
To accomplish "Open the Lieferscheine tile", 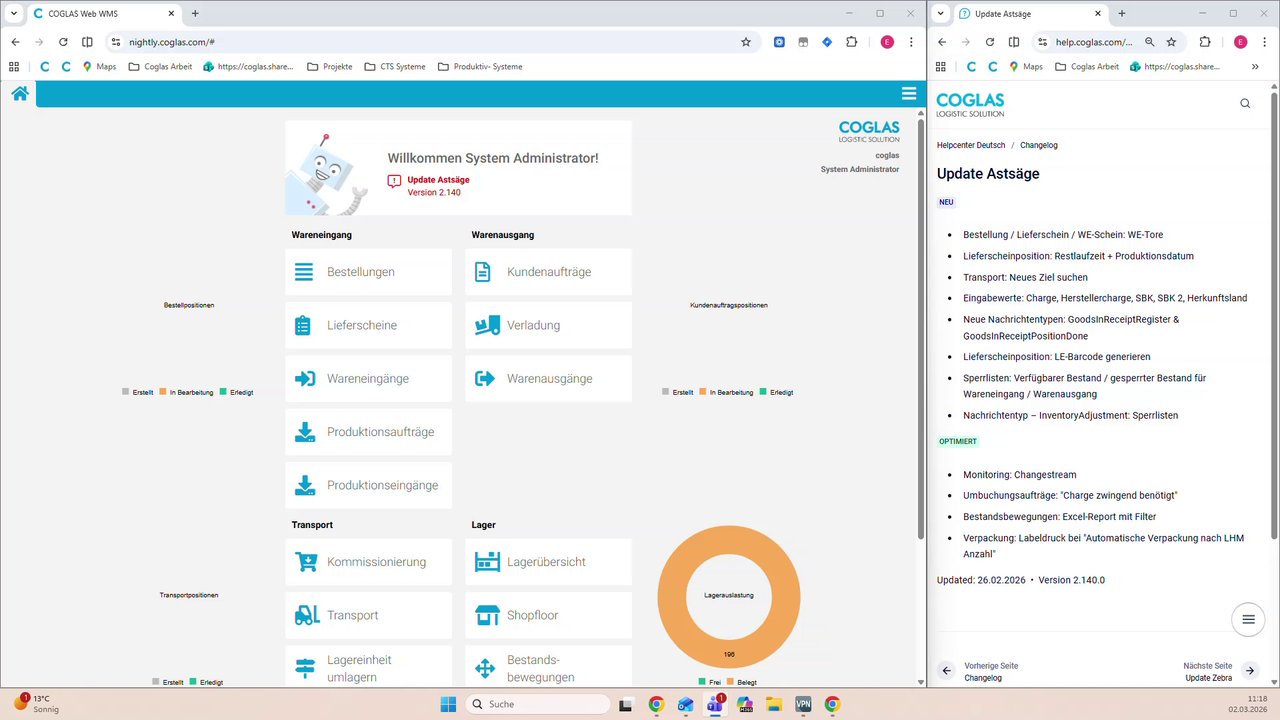I will pyautogui.click(x=368, y=325).
